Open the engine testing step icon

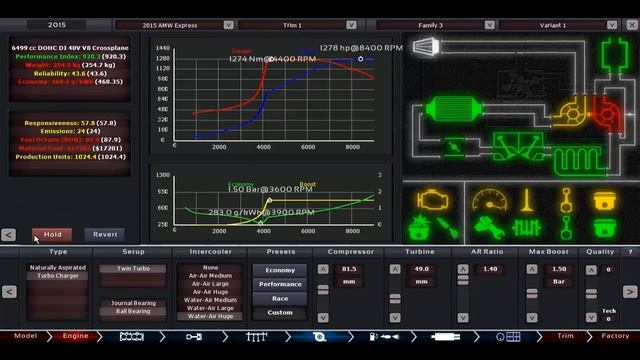pos(508,337)
